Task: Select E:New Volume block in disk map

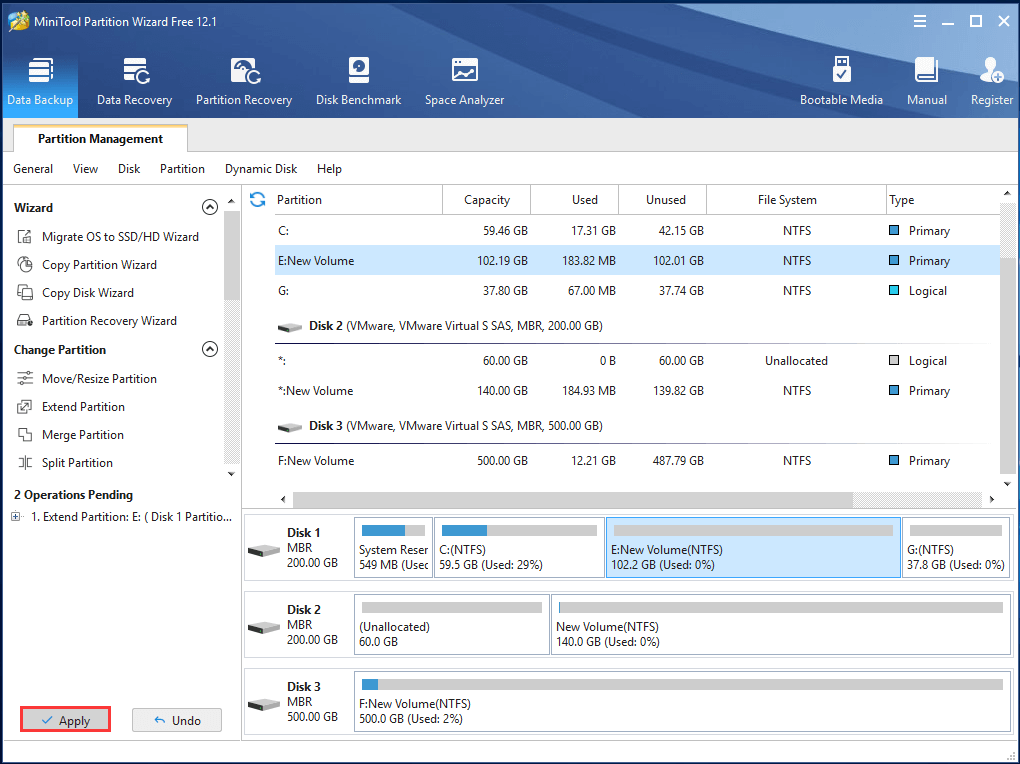Action: (753, 547)
